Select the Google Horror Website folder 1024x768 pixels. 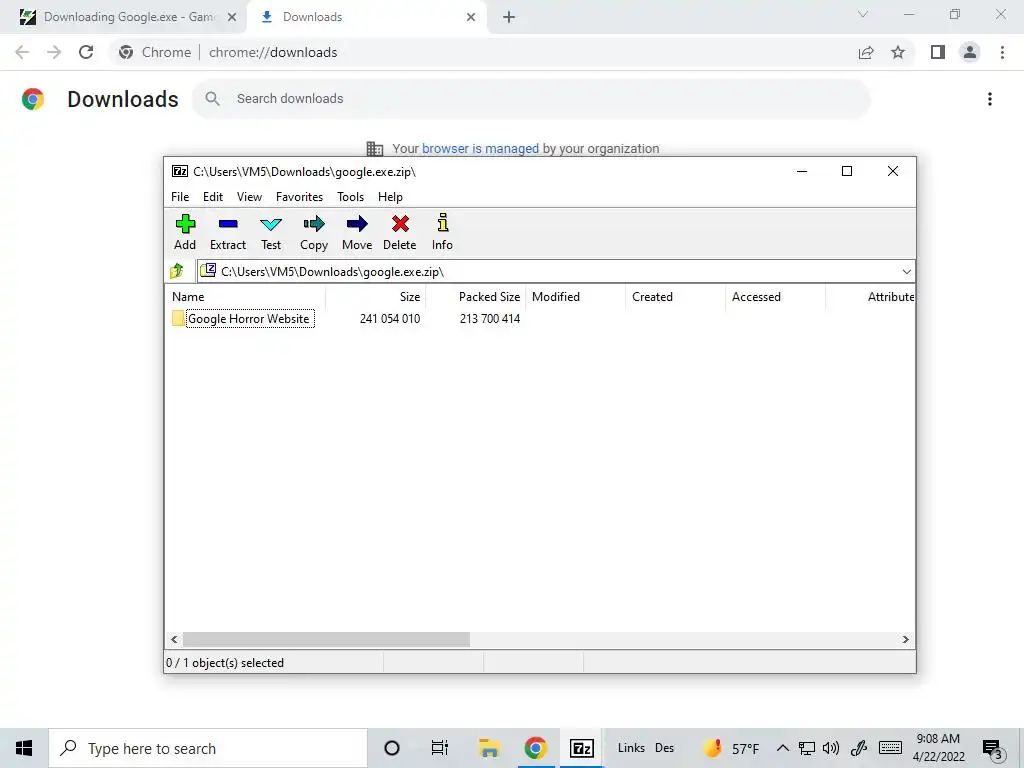248,319
